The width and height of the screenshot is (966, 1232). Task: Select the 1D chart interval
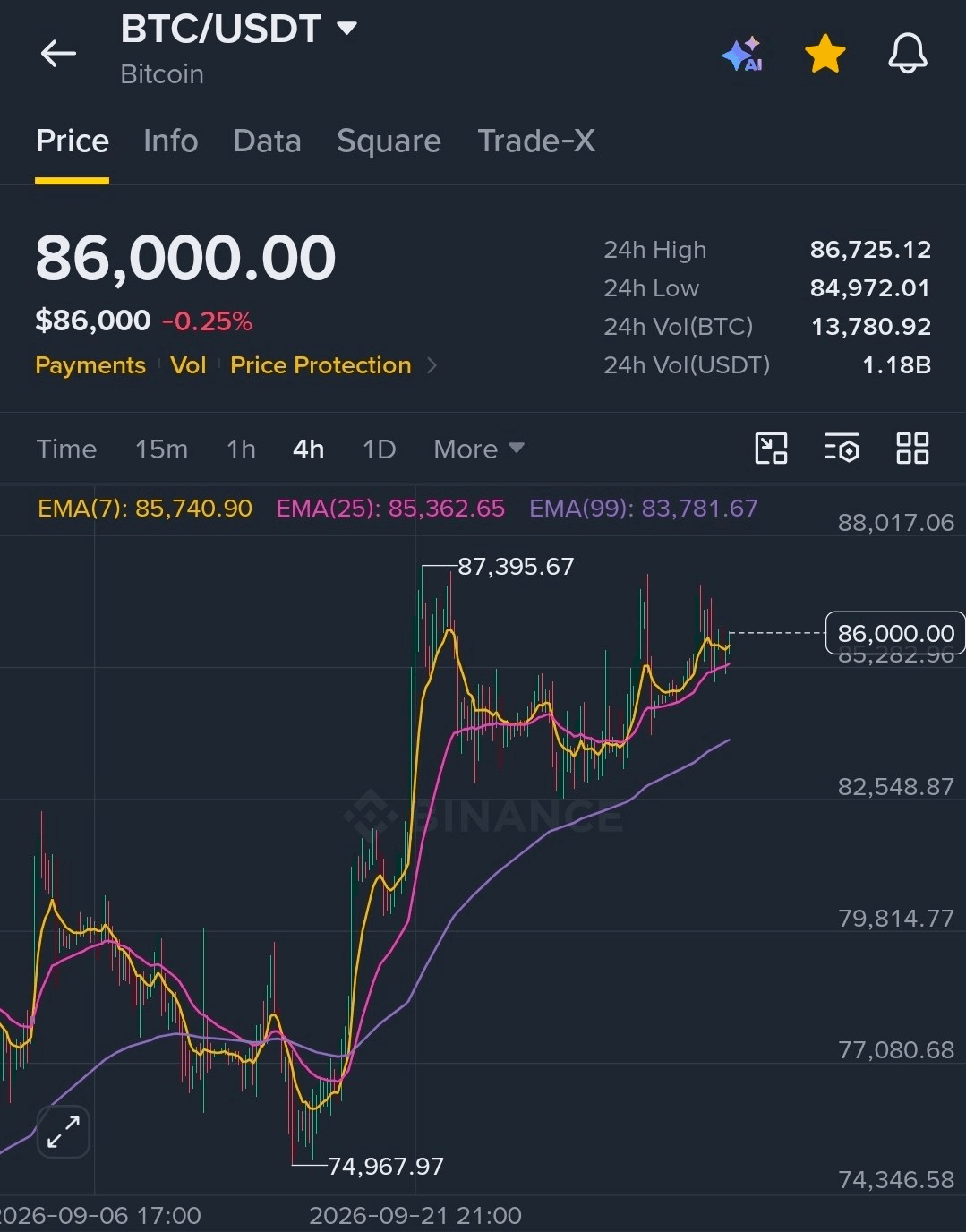pos(379,449)
